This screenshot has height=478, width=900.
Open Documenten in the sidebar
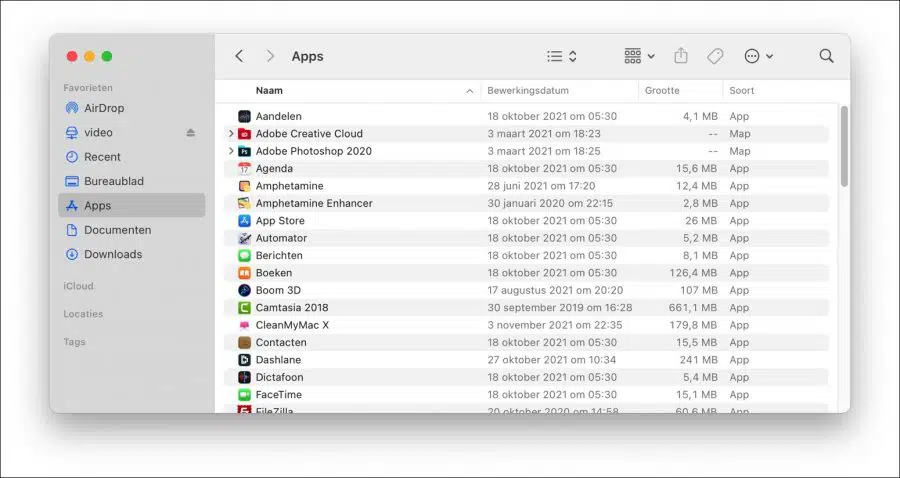[x=131, y=230]
